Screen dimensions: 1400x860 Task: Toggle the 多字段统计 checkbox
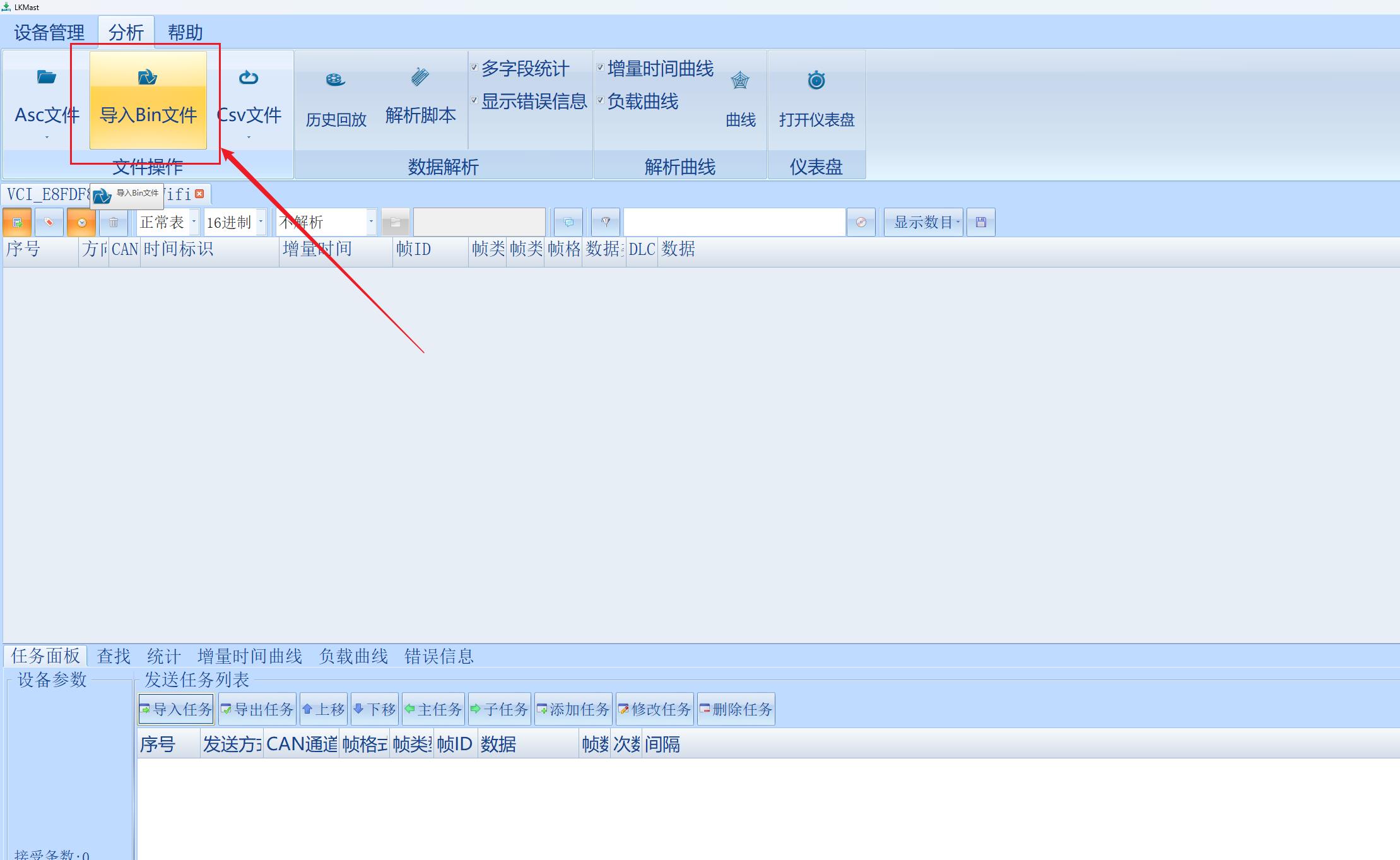coord(474,68)
